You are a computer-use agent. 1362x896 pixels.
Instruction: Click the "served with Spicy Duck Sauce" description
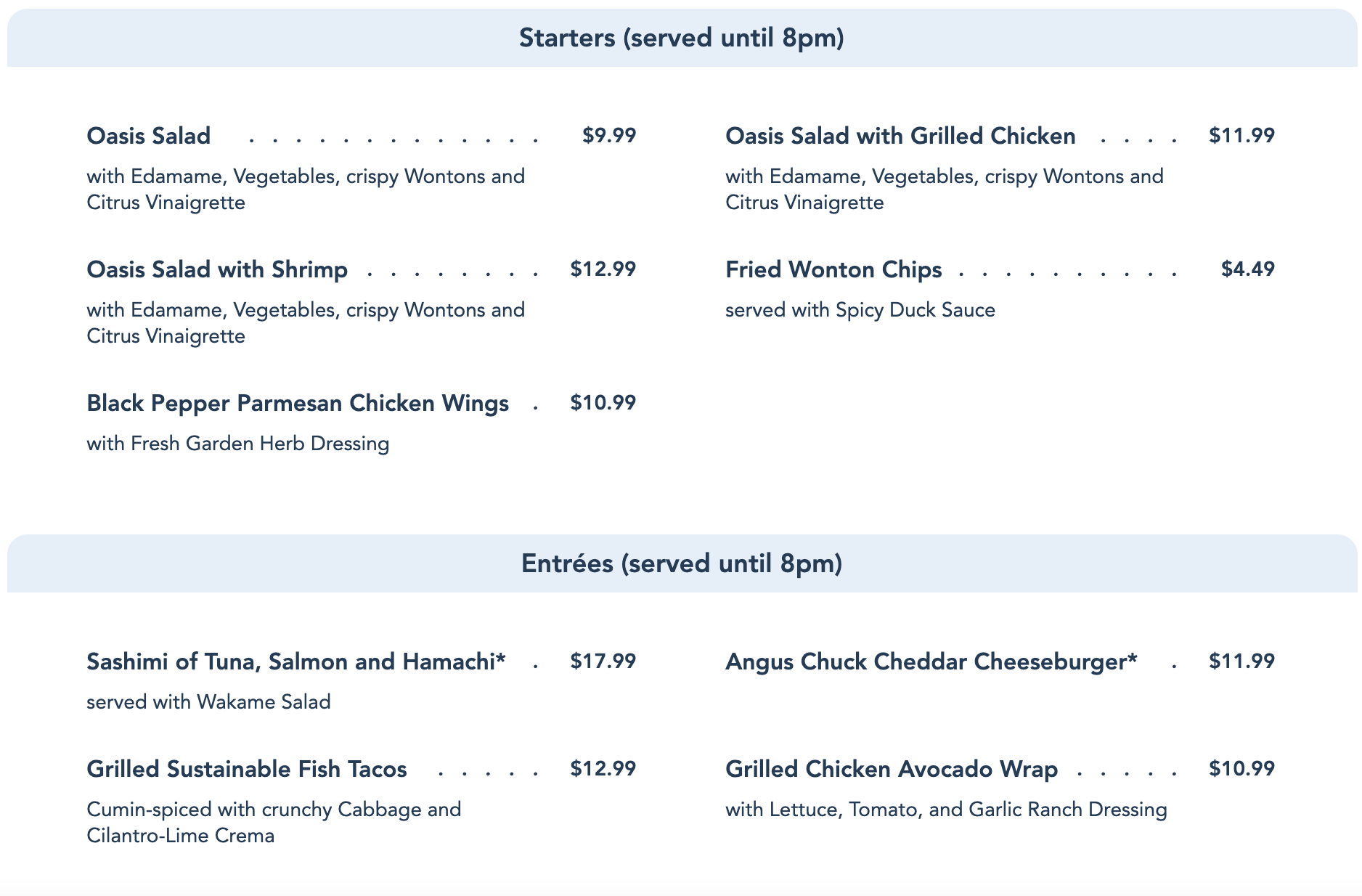coord(860,310)
